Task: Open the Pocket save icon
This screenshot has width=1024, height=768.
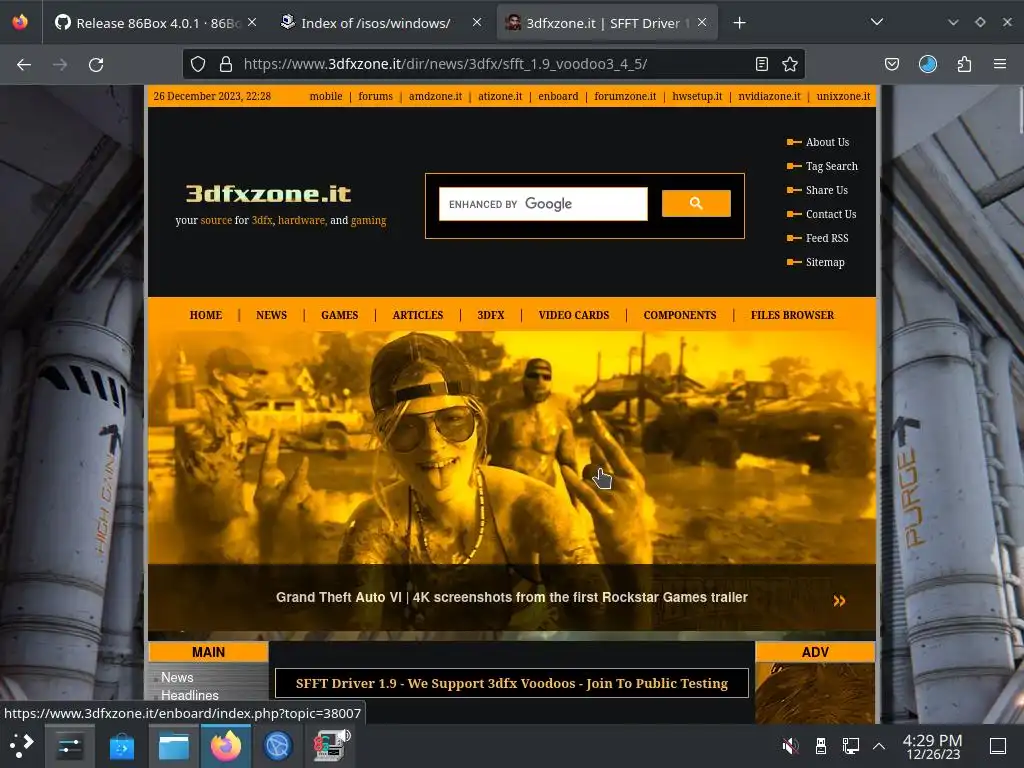Action: point(892,64)
